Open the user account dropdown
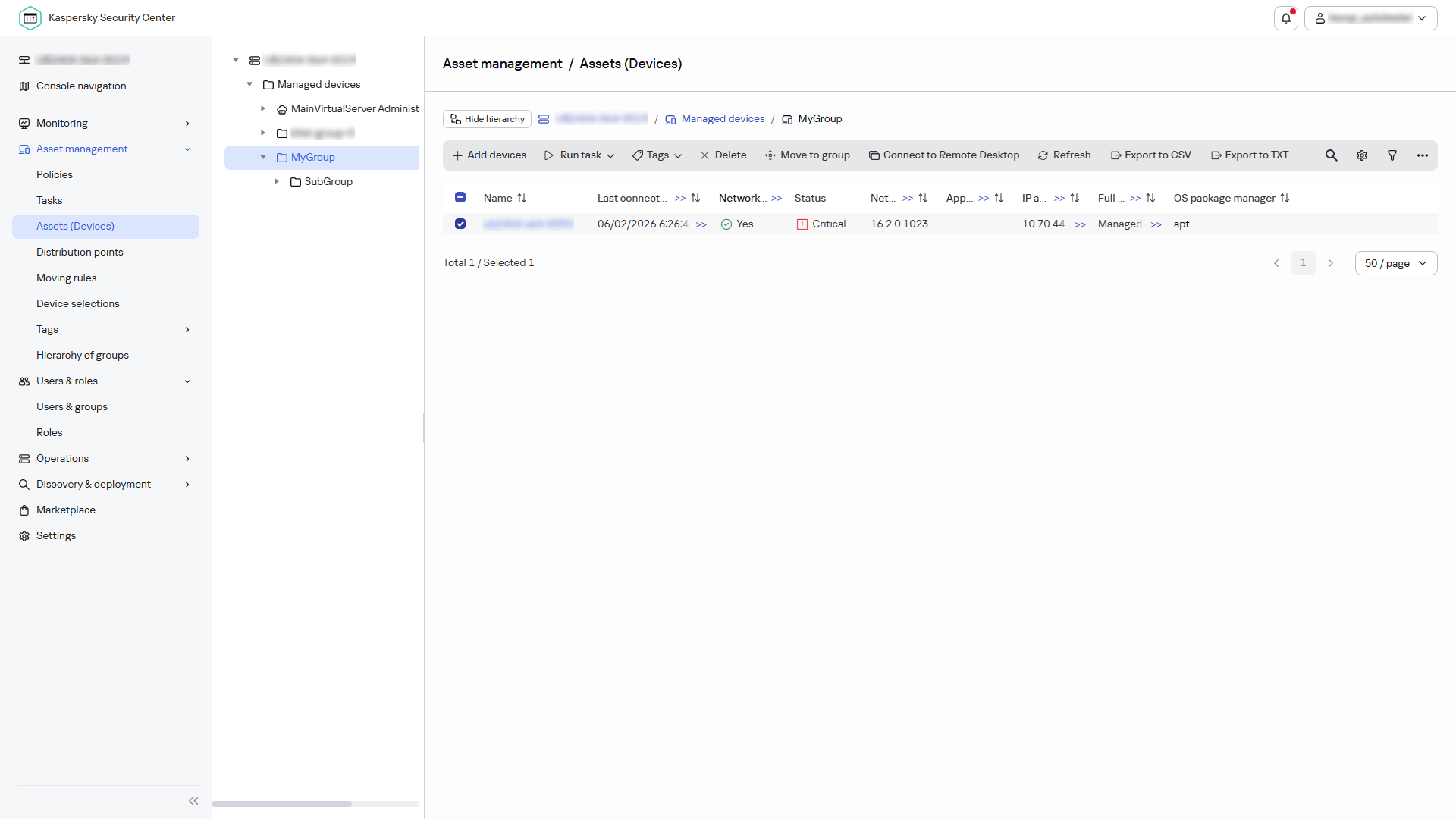The image size is (1456, 819). pyautogui.click(x=1371, y=18)
